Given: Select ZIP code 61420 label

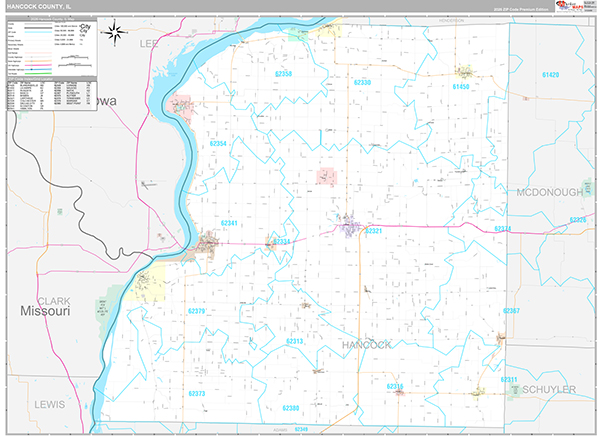Looking at the screenshot, I should 550,75.
